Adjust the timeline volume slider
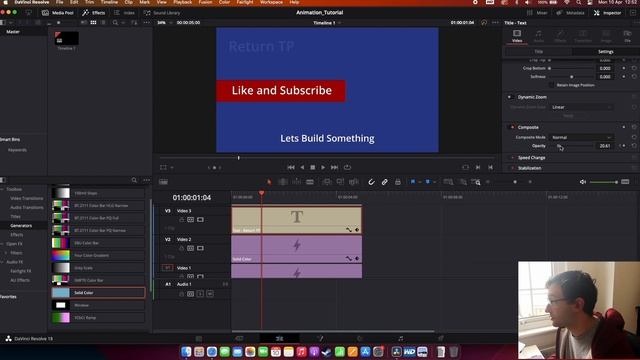 pos(603,182)
